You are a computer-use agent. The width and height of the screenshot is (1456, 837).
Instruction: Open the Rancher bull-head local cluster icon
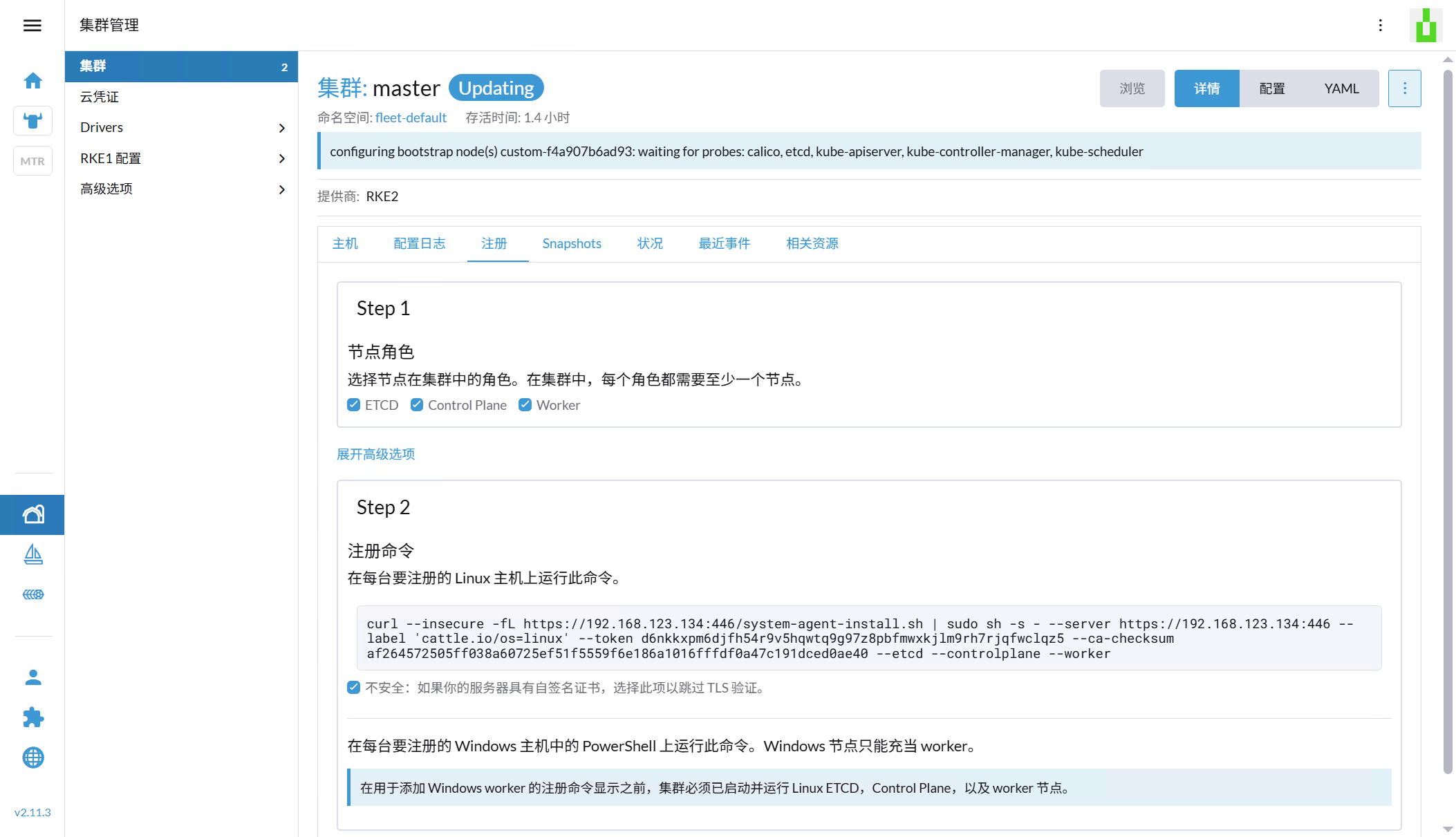(x=32, y=121)
